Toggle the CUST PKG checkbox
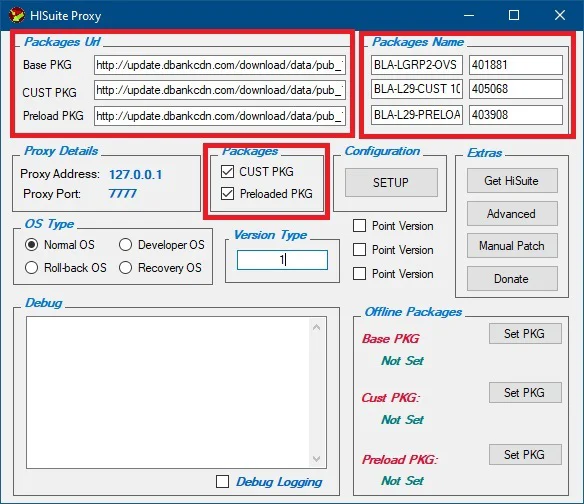 pos(228,171)
